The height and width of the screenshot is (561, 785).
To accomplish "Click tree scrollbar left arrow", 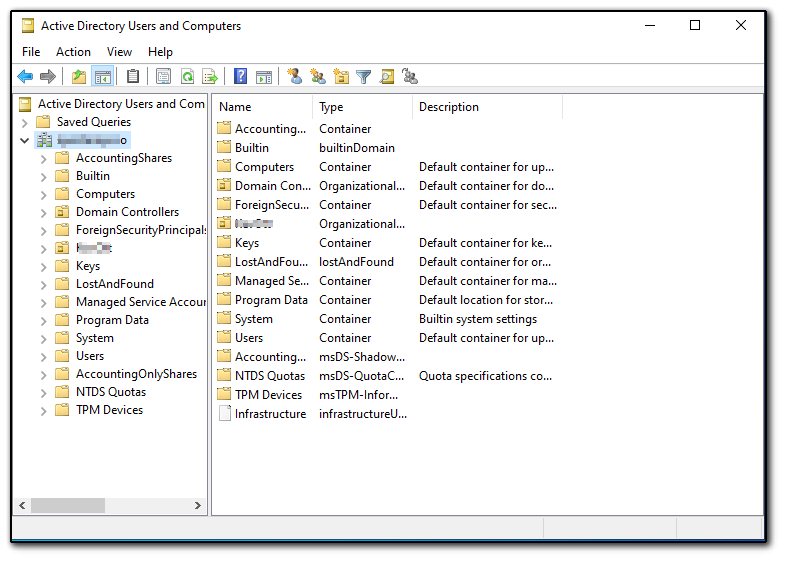I will tap(23, 505).
